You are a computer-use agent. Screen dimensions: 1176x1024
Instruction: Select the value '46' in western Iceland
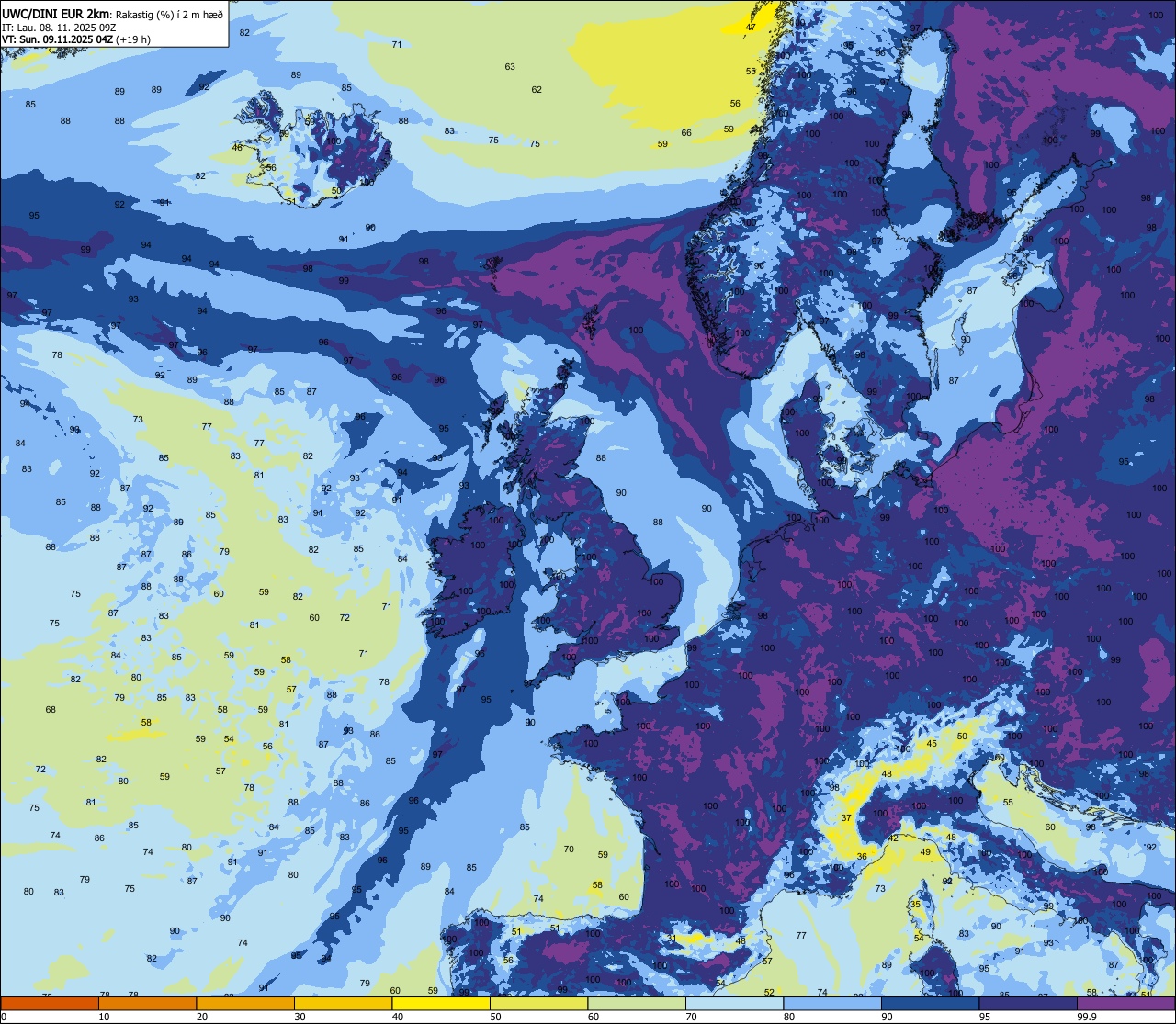(x=238, y=148)
